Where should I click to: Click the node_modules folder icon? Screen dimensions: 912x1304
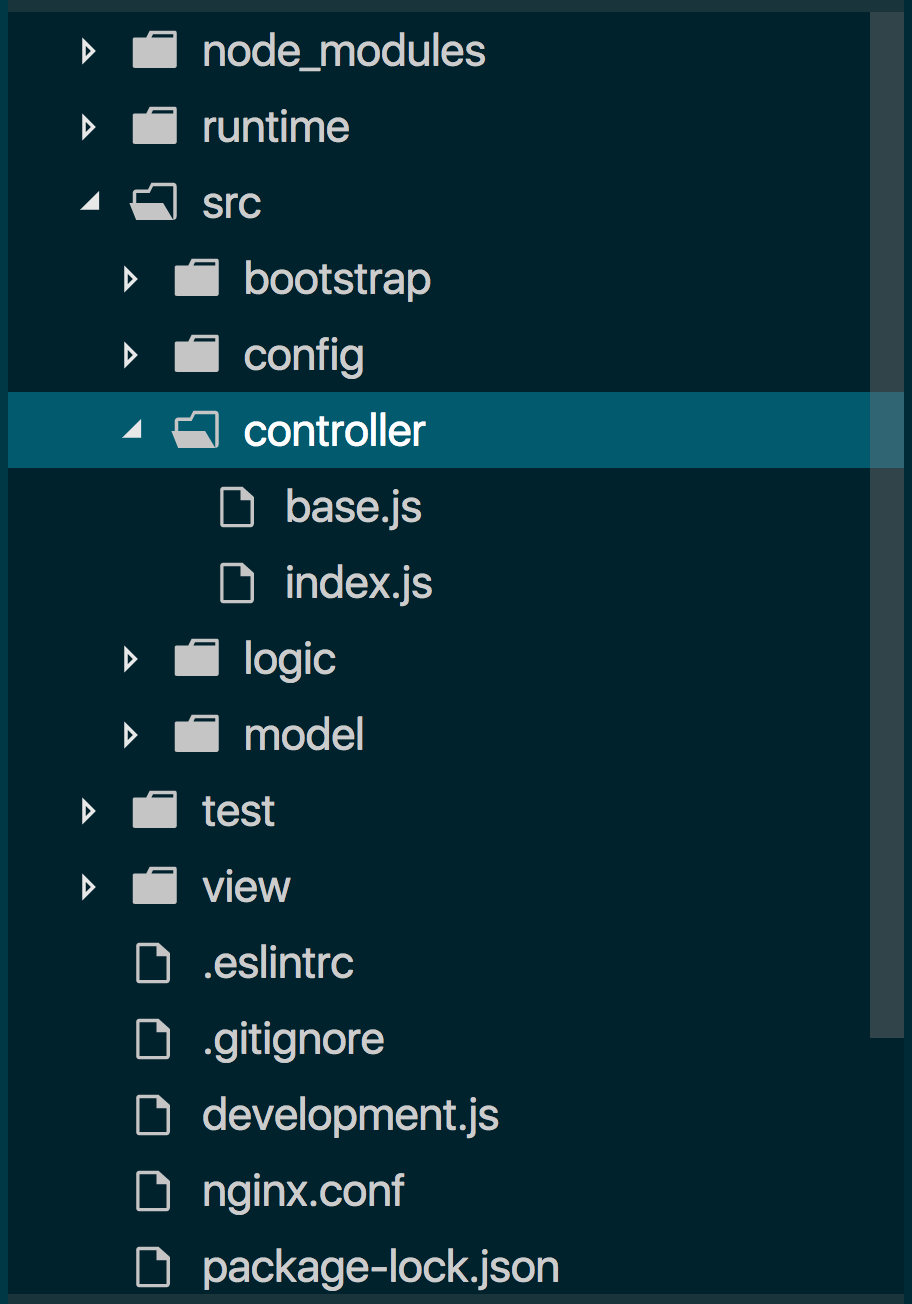coord(154,50)
